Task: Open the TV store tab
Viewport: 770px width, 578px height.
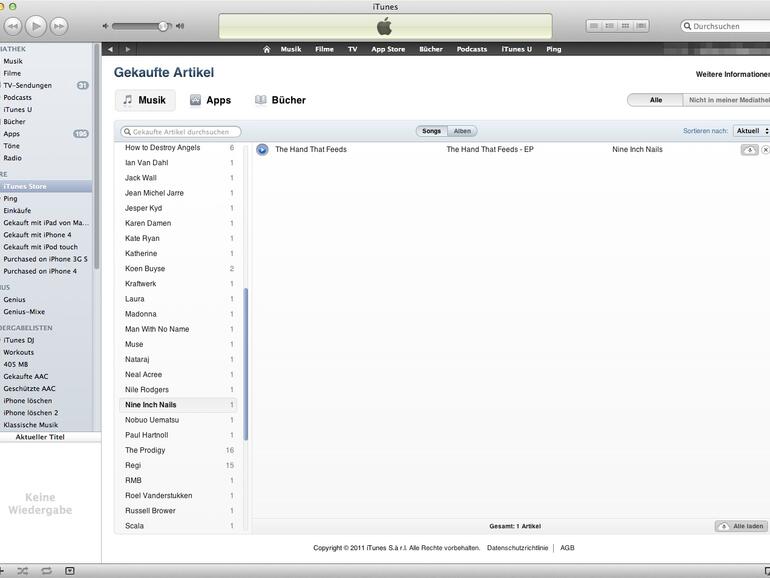Action: 353,49
